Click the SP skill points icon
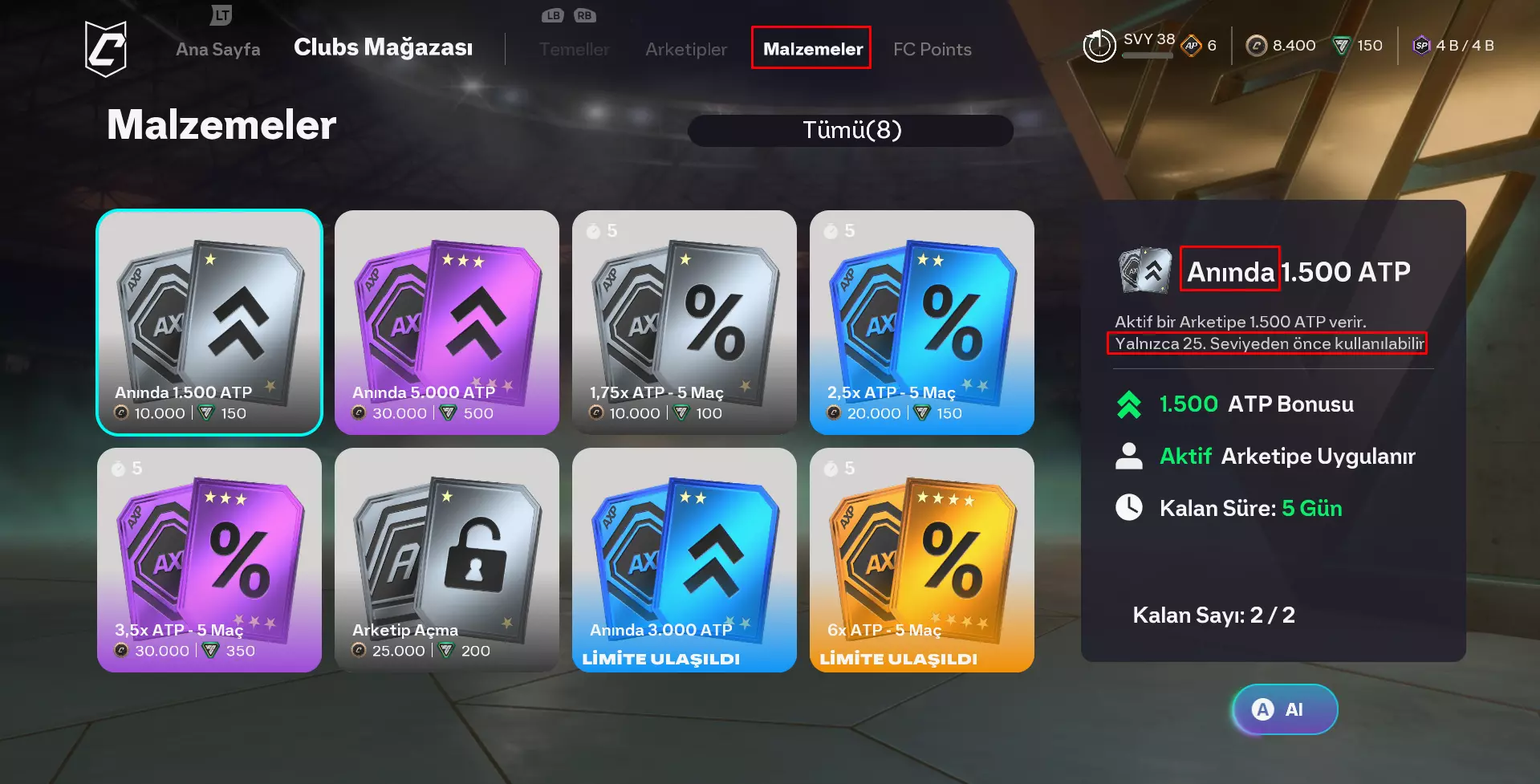The height and width of the screenshot is (784, 1540). point(1421,46)
